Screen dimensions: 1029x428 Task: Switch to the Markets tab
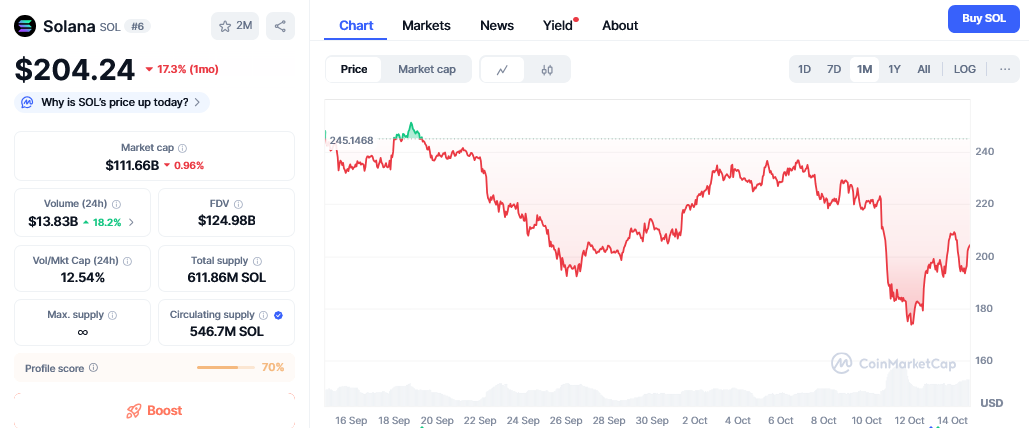point(426,25)
